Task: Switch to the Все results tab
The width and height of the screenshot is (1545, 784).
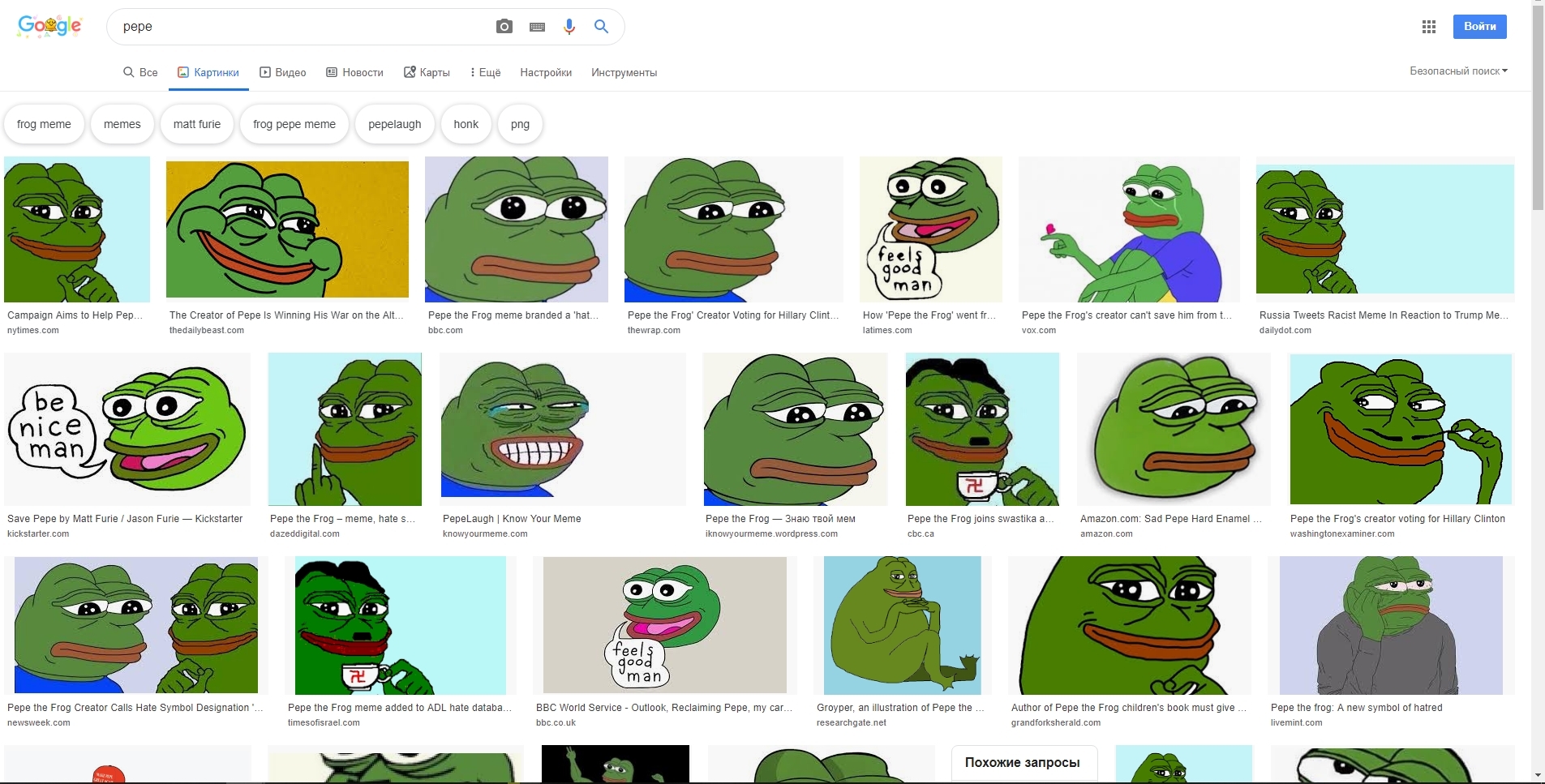Action: (x=140, y=72)
